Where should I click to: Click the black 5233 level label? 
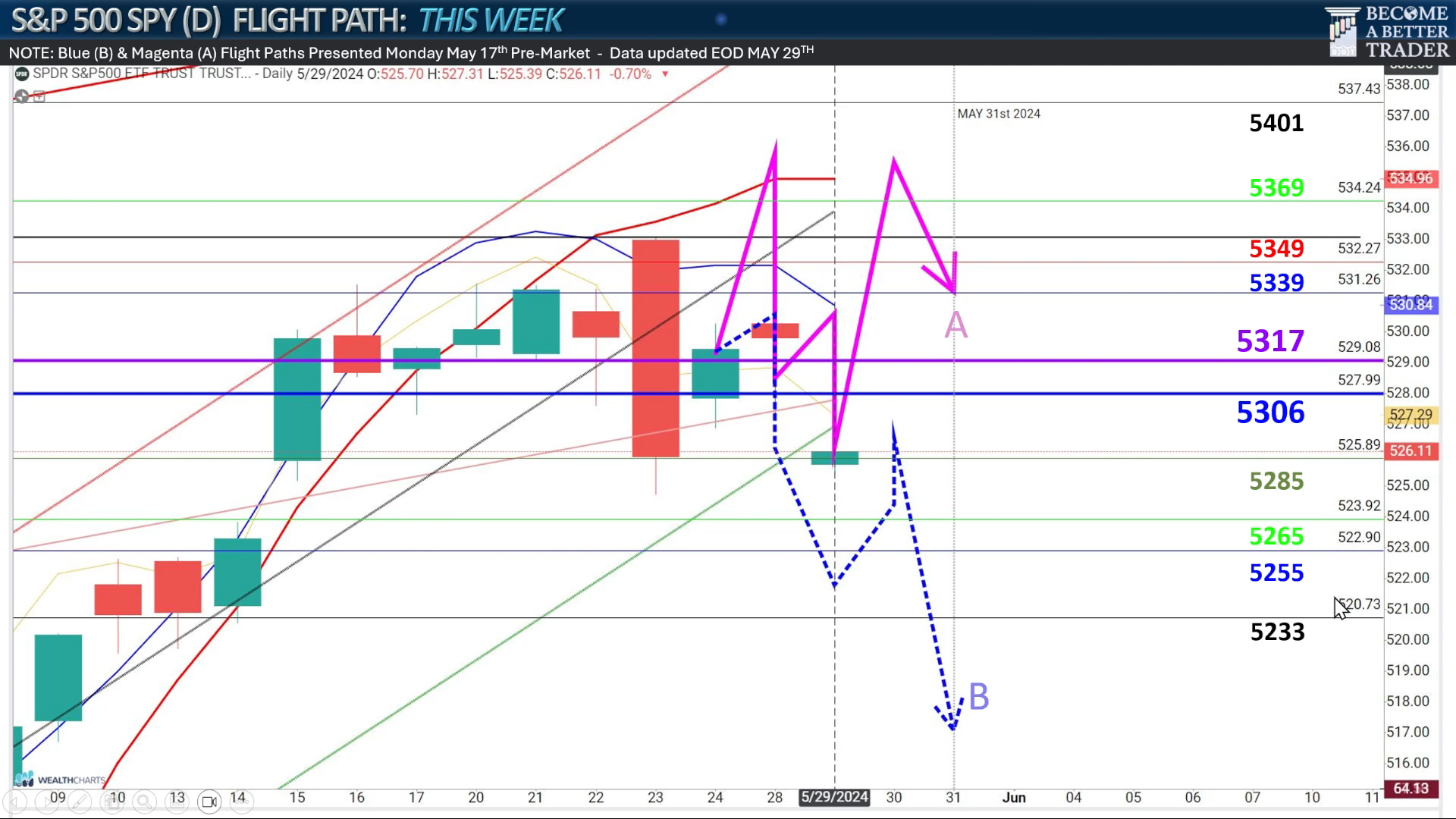[1277, 632]
